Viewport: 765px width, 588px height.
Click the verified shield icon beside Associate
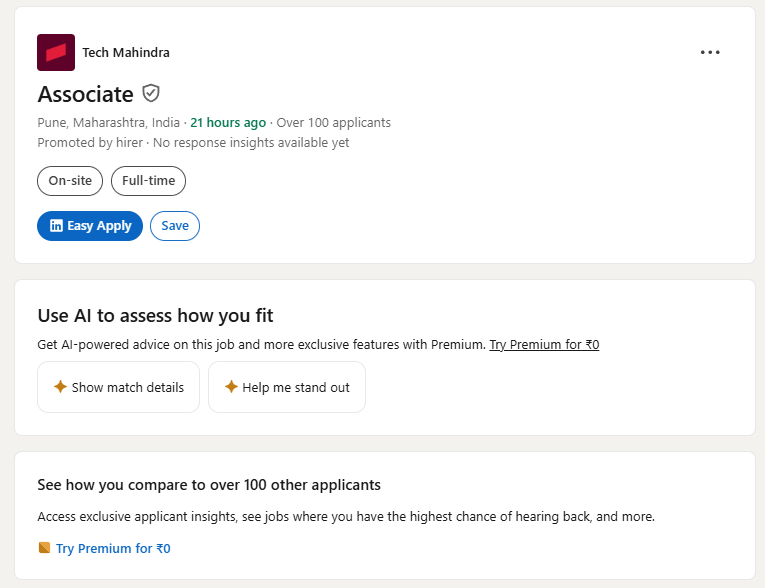click(x=151, y=93)
